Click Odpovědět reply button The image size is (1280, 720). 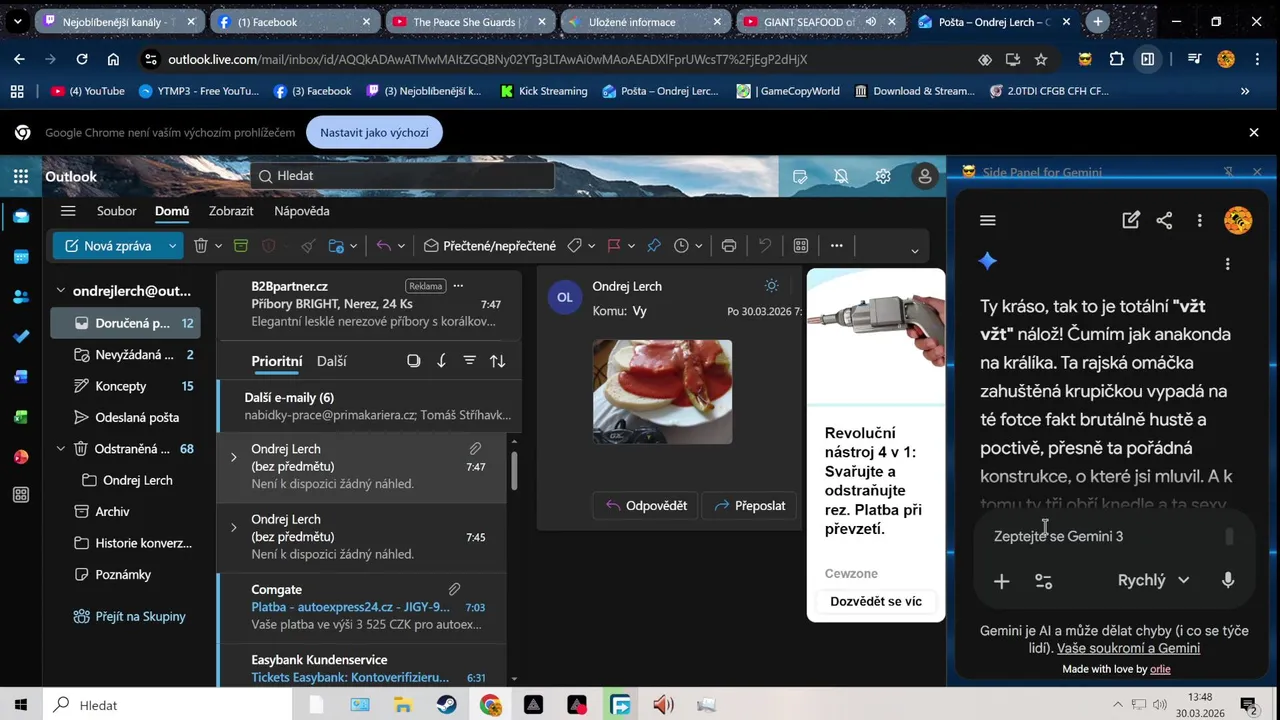click(645, 506)
